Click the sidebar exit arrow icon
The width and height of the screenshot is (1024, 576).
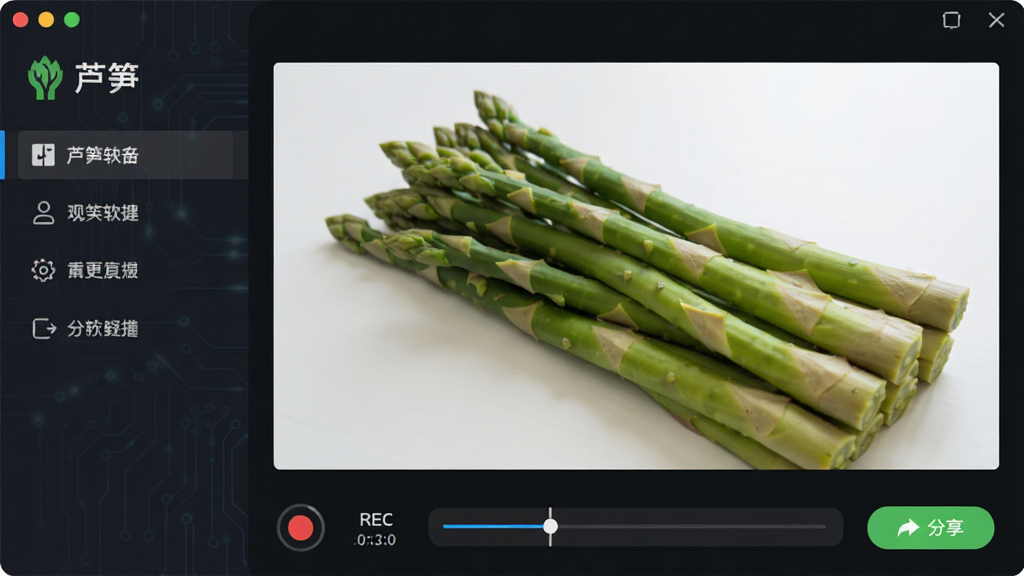point(44,328)
